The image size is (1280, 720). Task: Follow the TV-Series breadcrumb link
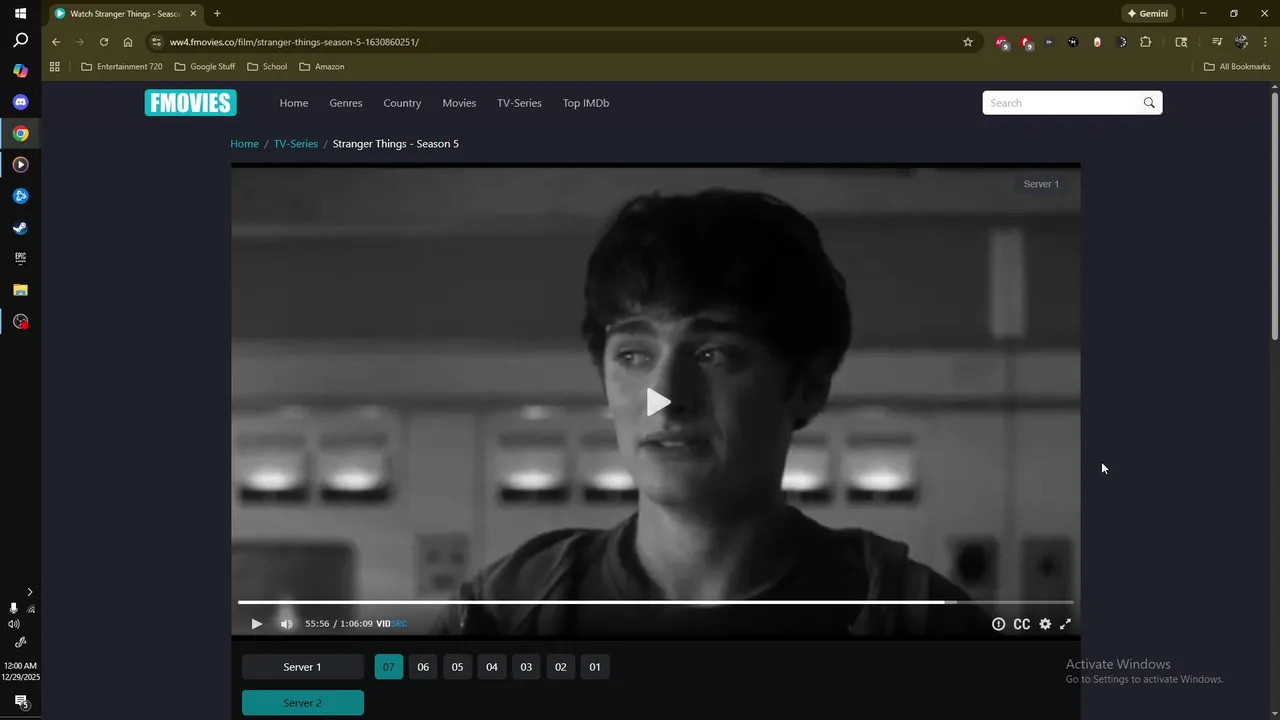point(296,144)
